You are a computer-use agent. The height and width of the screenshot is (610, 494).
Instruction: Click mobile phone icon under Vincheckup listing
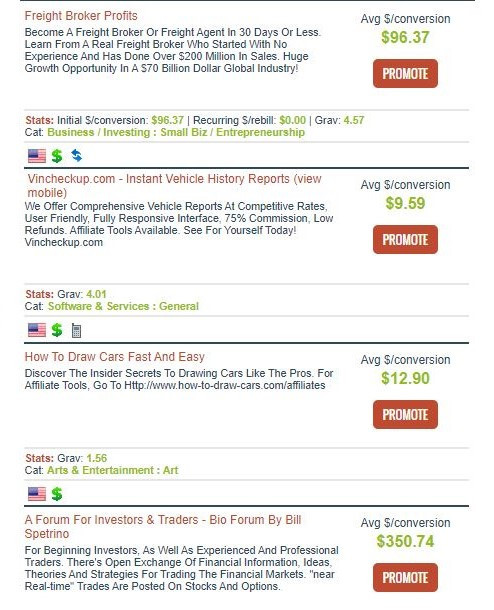[x=76, y=330]
